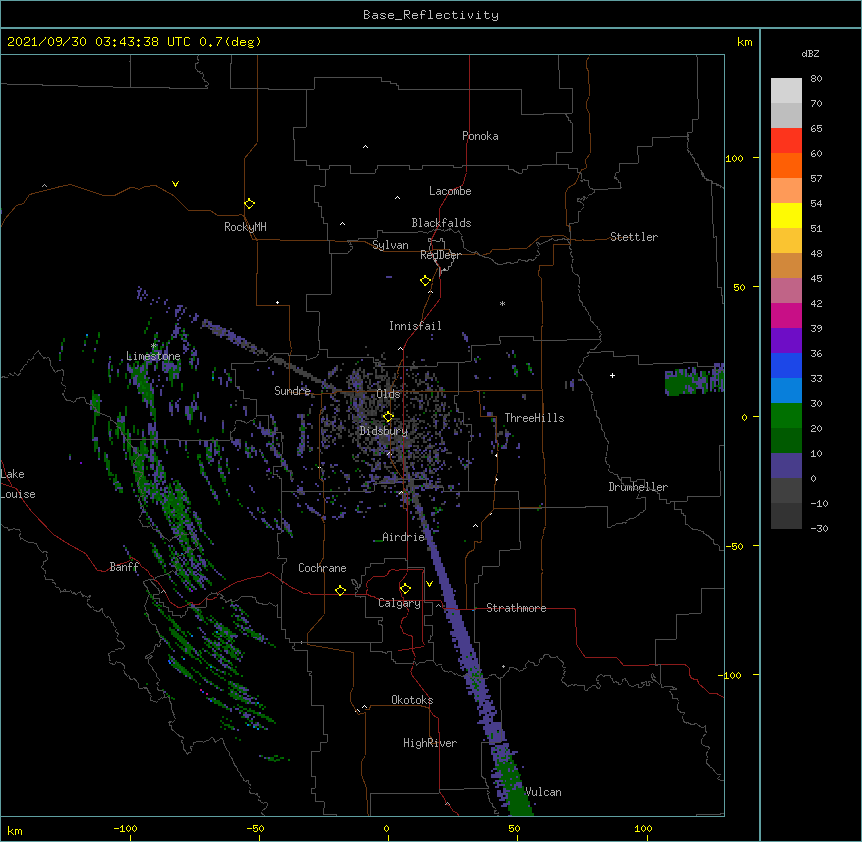Select the Lacombe city label
862x842 pixels.
point(450,191)
